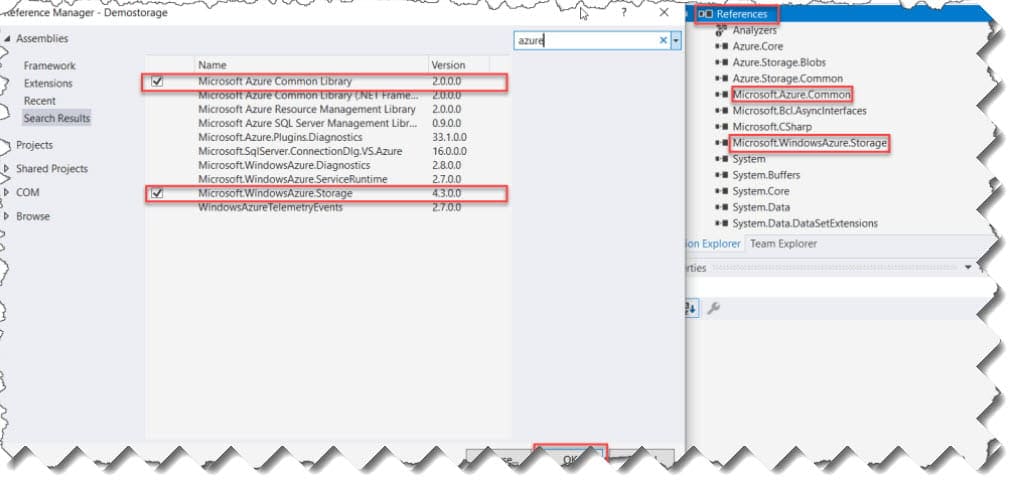Open Property Pages with the wrench icon
Image resolution: width=1016 pixels, height=486 pixels.
[713, 308]
